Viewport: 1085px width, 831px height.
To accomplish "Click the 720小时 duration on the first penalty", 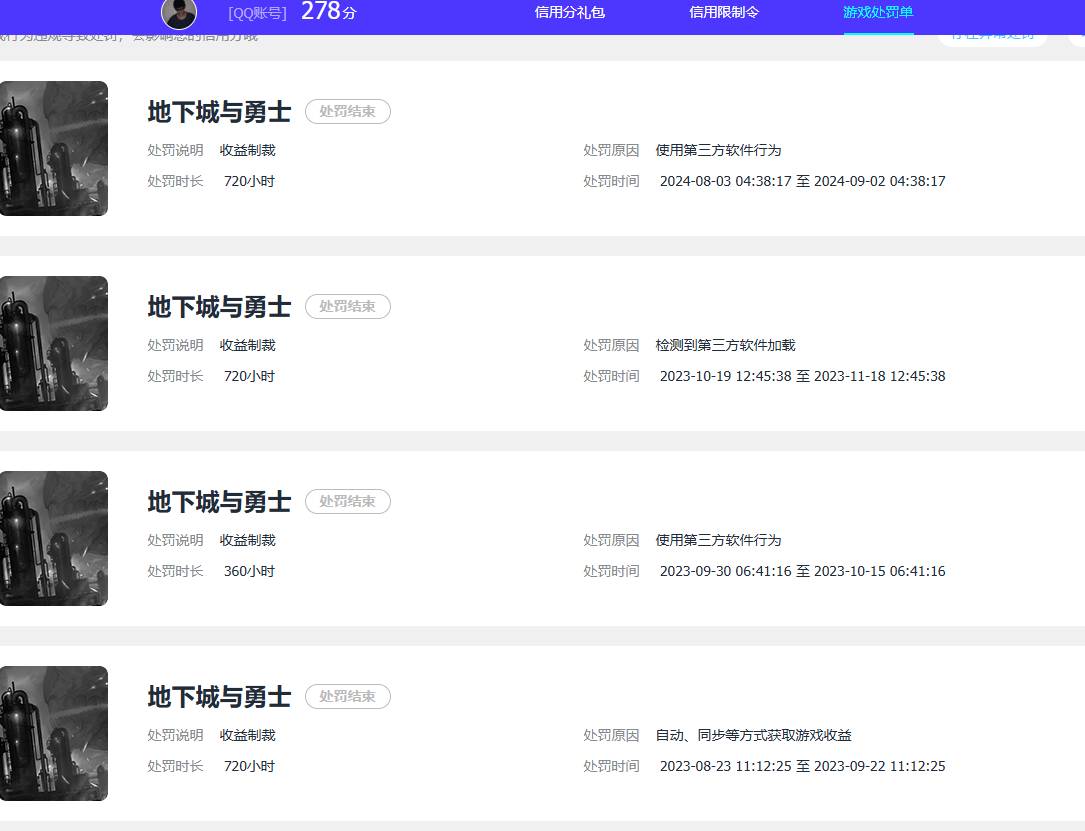I will point(249,181).
